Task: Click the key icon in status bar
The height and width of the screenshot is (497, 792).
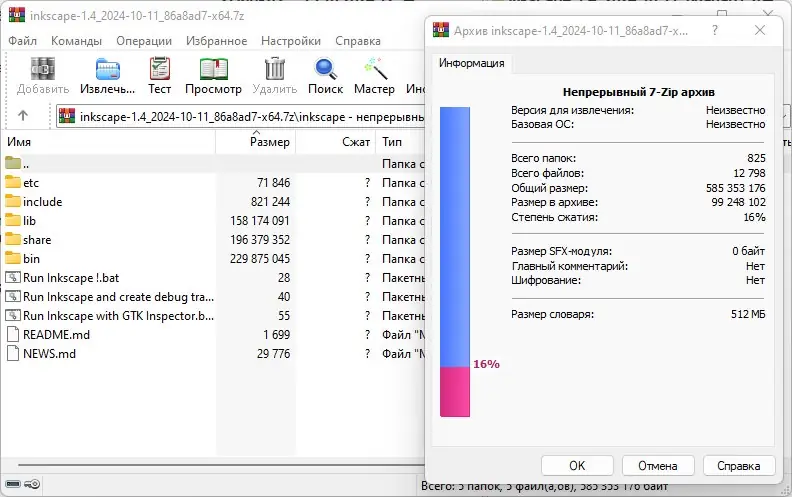Action: [x=32, y=484]
